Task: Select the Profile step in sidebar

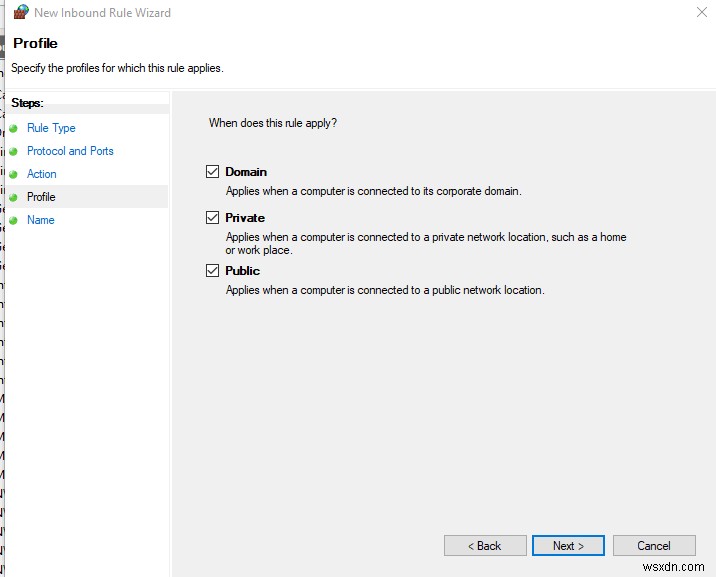Action: click(x=41, y=197)
